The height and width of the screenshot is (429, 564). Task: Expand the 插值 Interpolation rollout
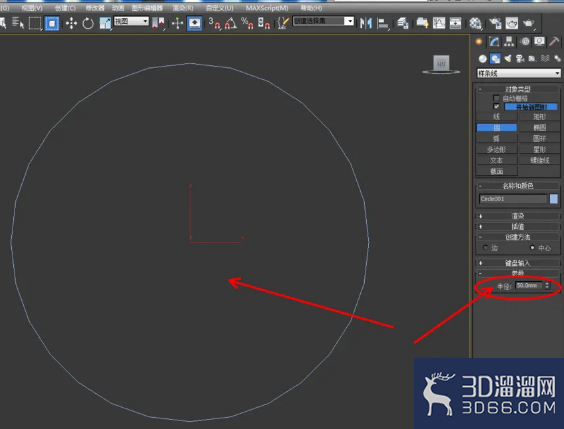coord(518,227)
